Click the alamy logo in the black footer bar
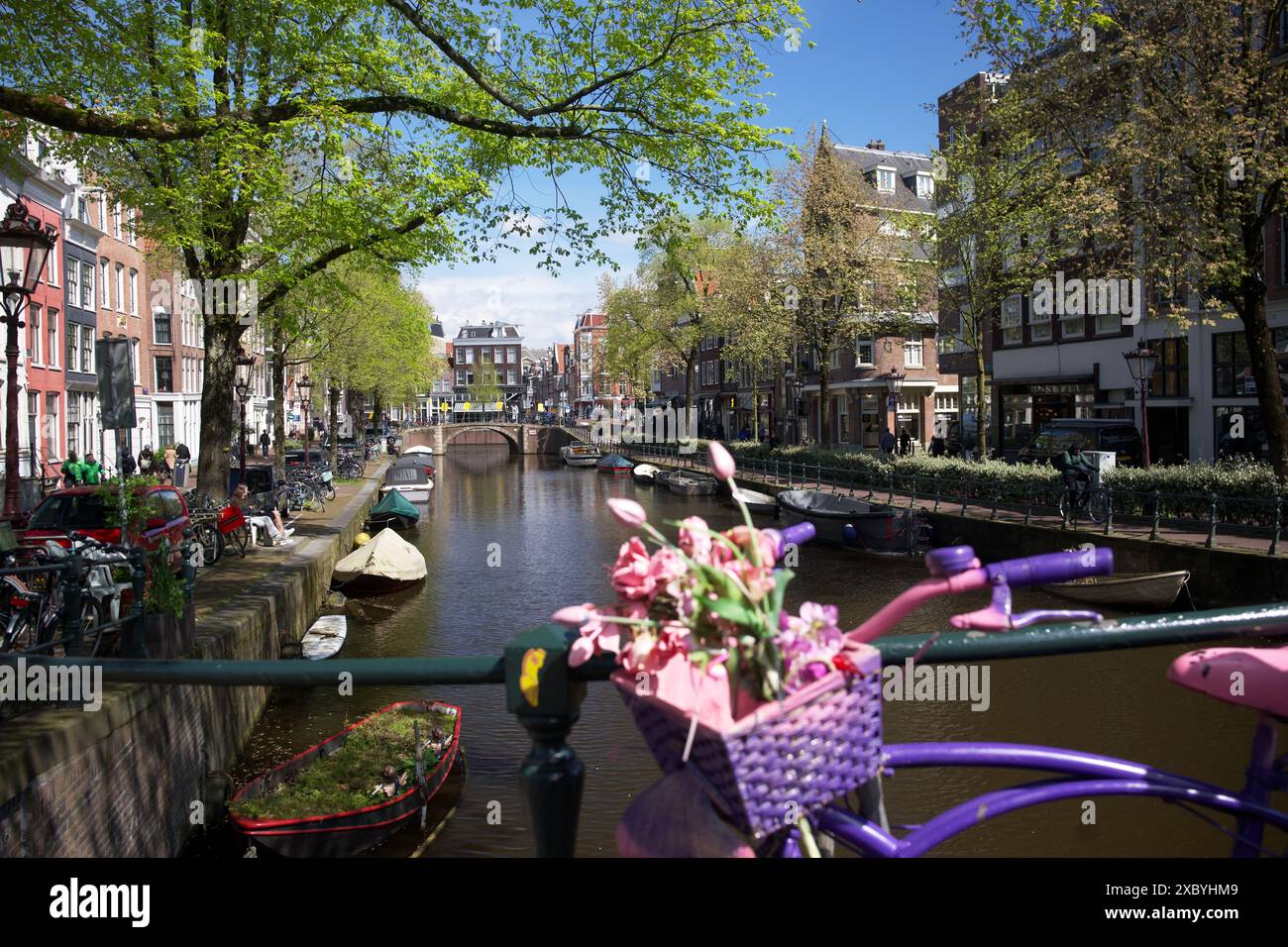The image size is (1288, 947). 100,902
